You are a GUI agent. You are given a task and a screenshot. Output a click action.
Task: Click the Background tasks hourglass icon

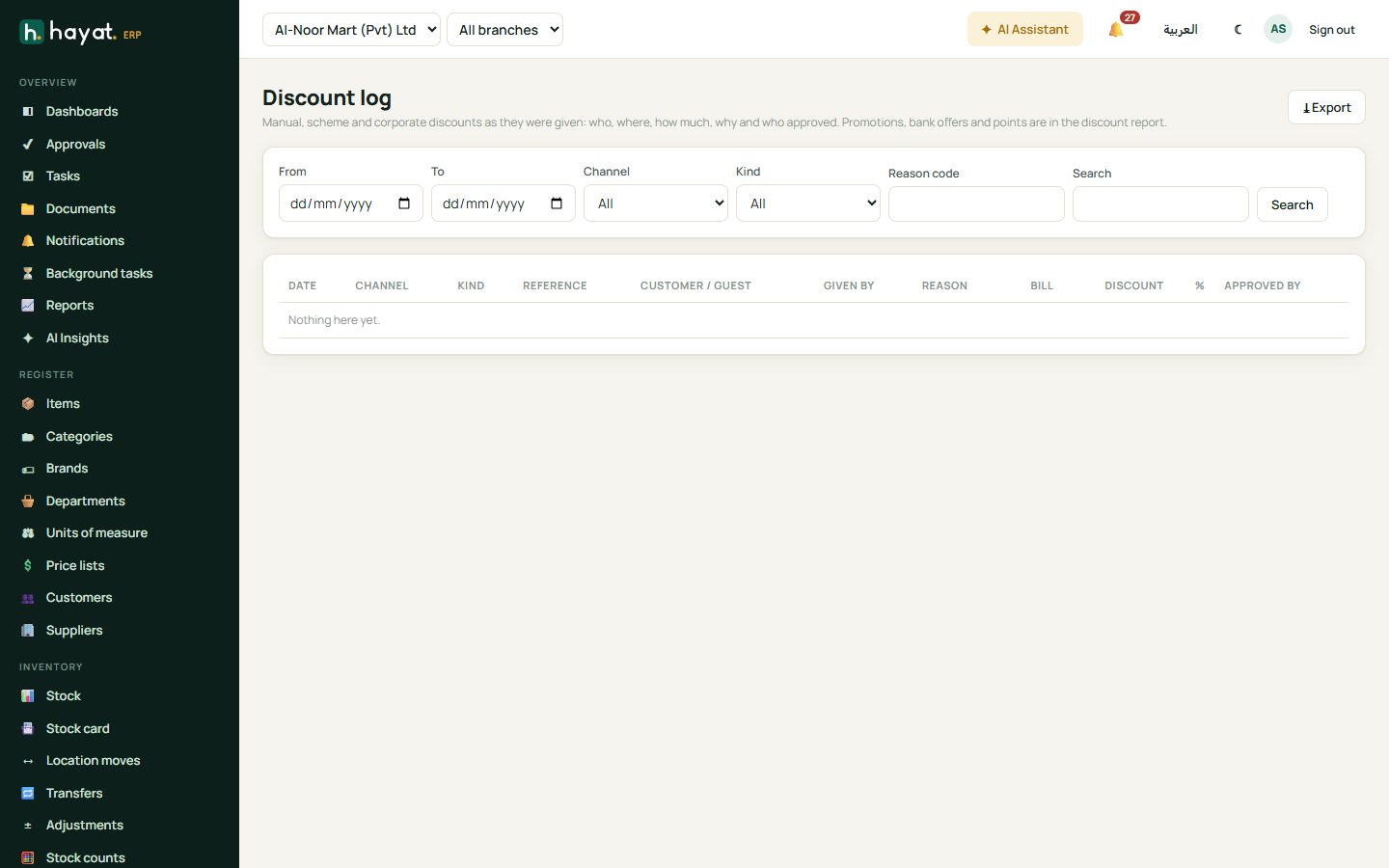pos(28,274)
